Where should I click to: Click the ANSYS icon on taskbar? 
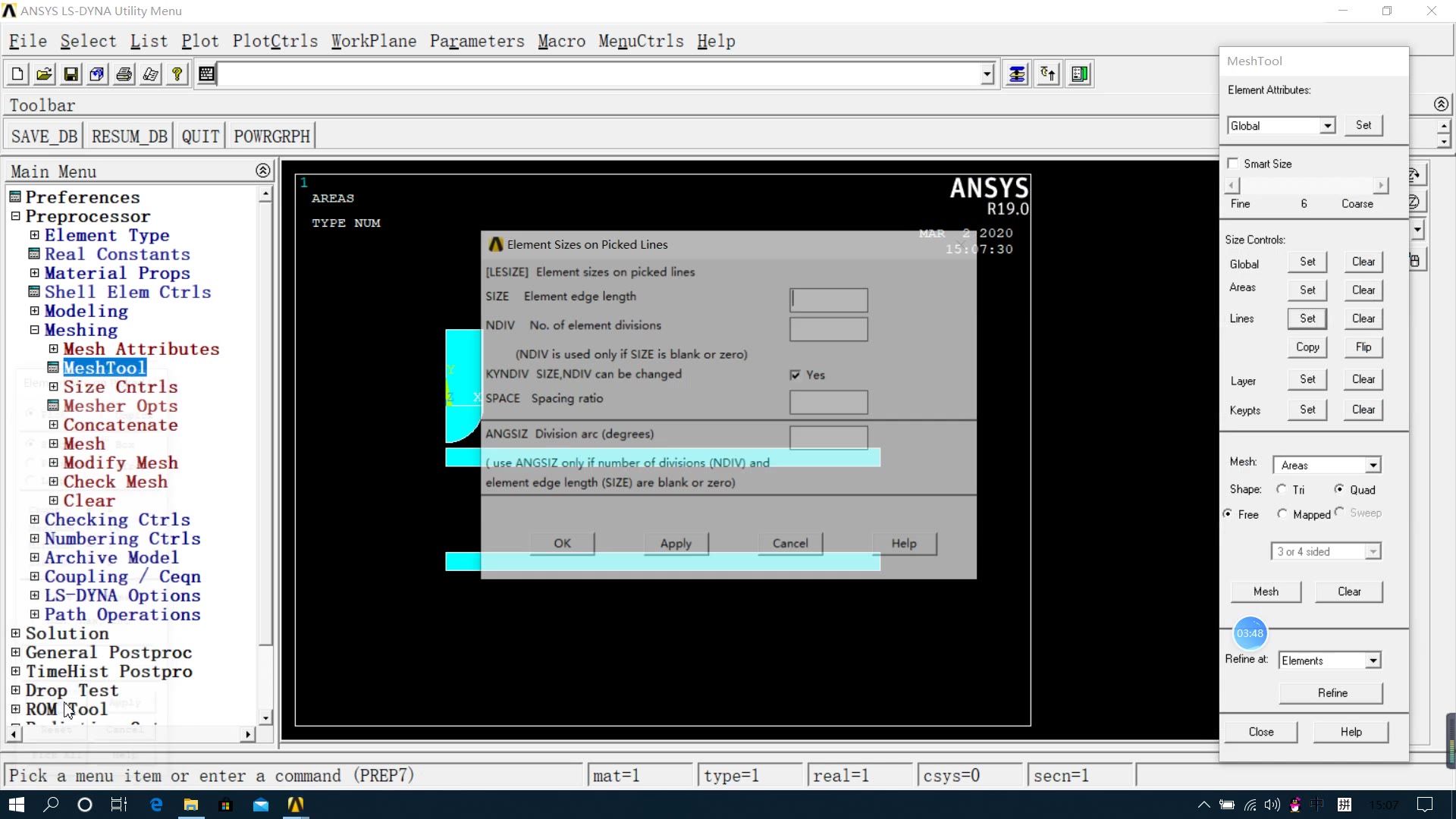(296, 805)
